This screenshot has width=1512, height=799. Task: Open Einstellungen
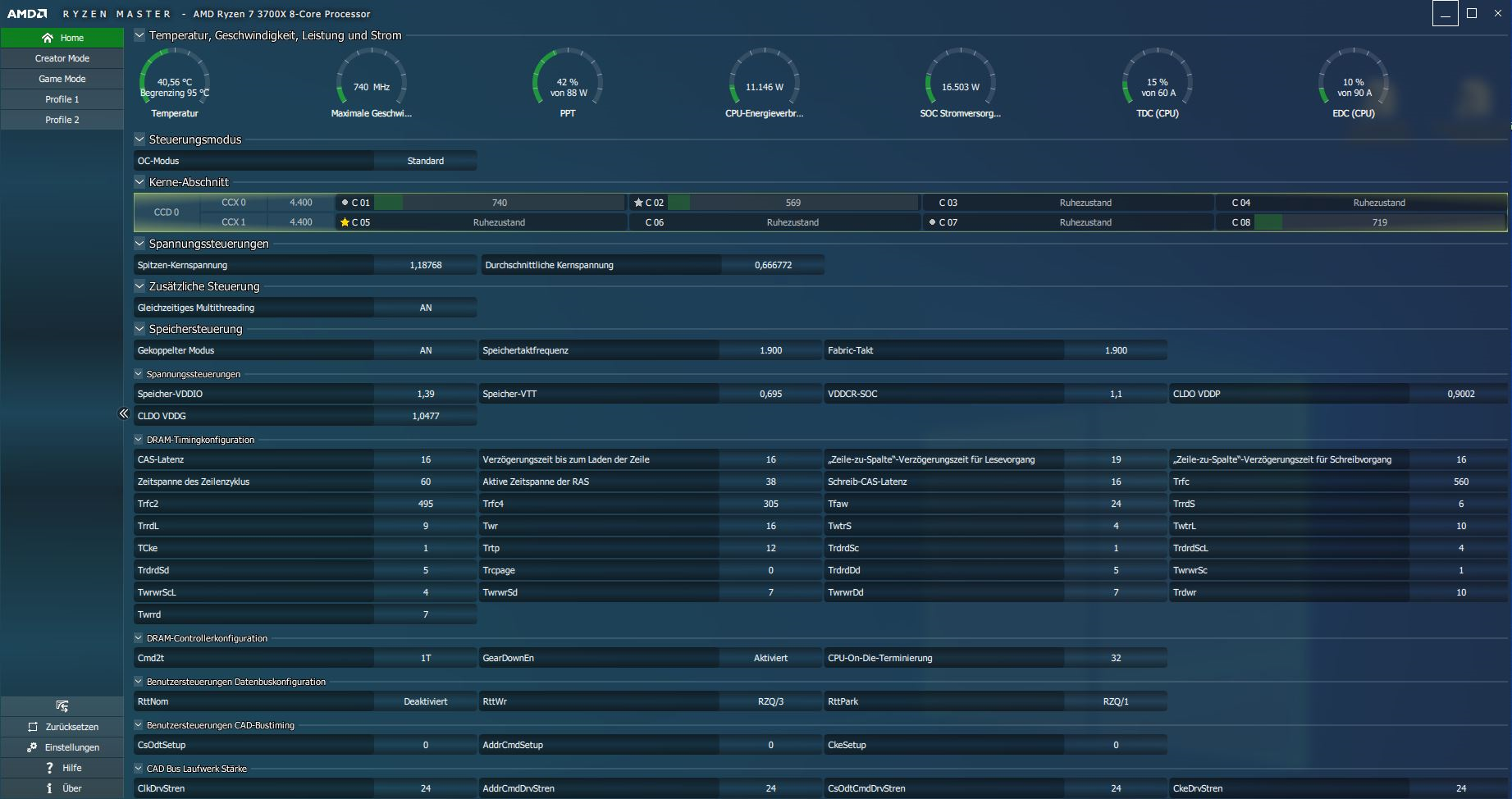62,747
